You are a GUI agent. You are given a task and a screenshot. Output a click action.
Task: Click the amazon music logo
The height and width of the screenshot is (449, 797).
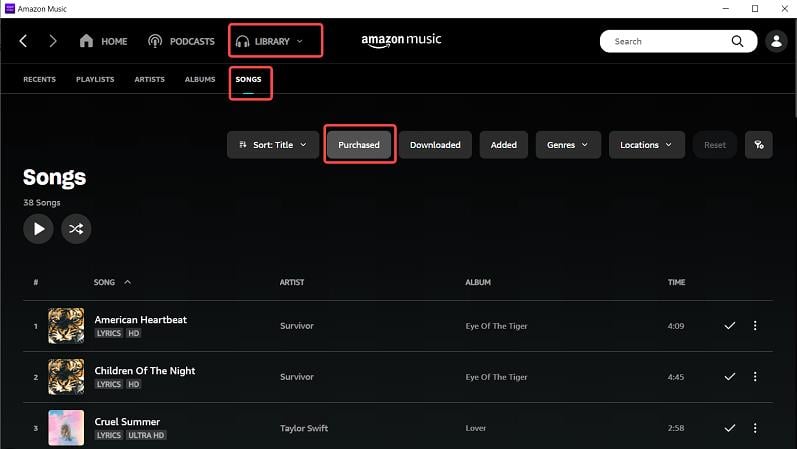[401, 41]
